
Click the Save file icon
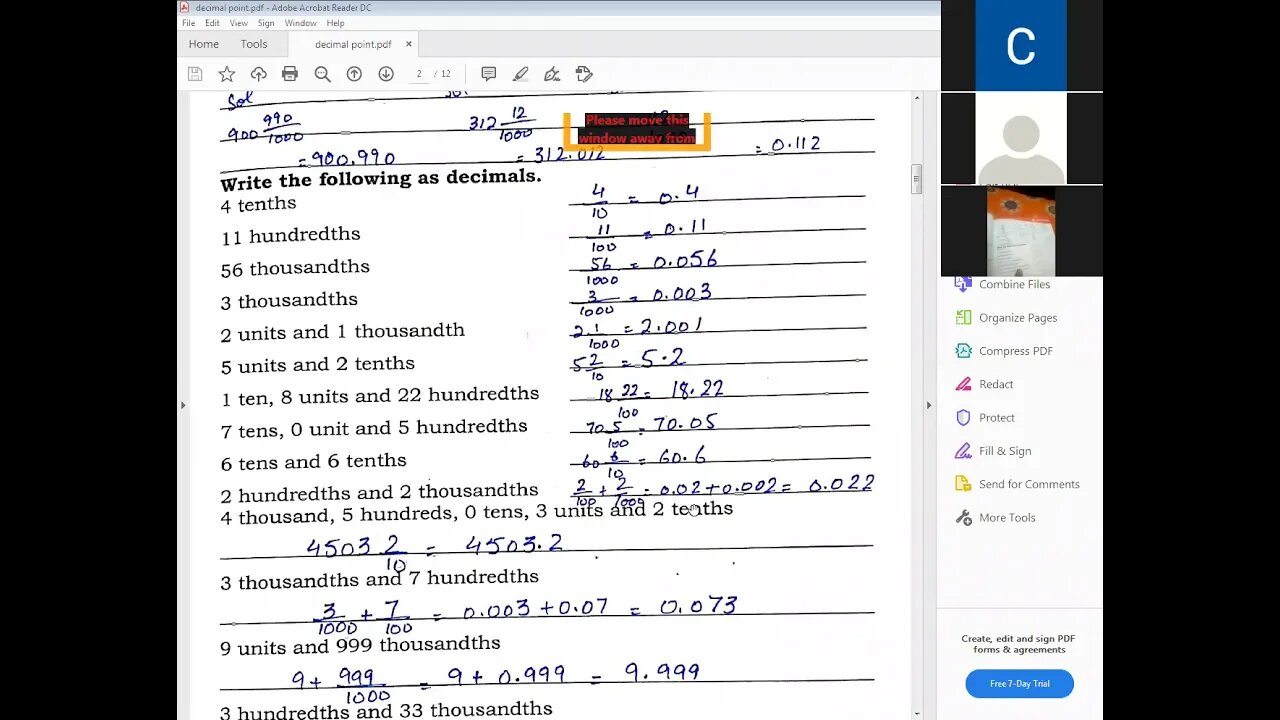[195, 74]
